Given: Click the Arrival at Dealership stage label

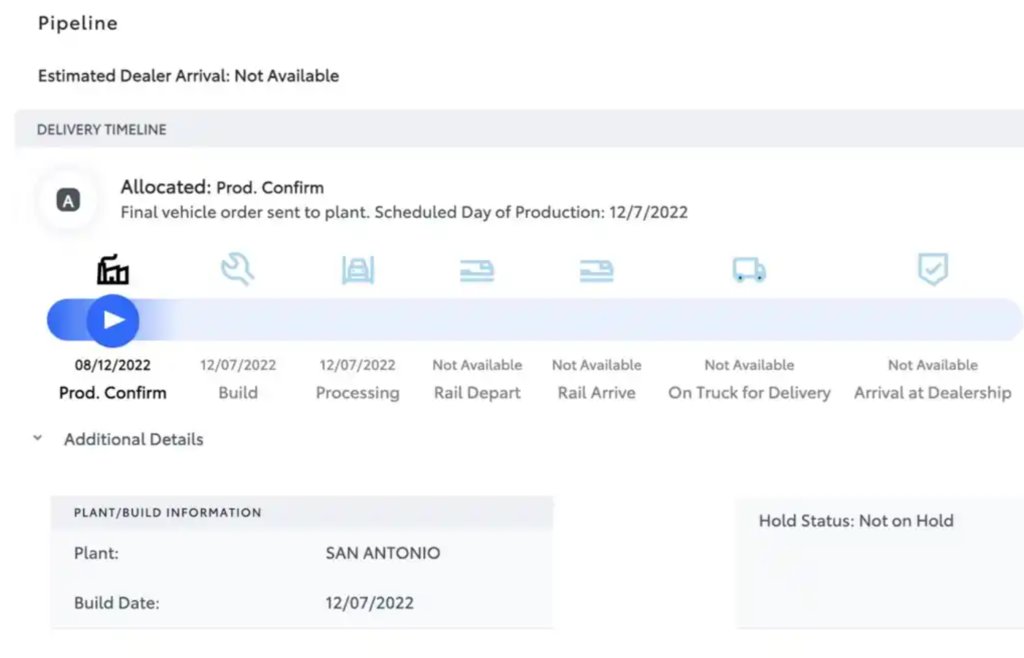Looking at the screenshot, I should coord(933,393).
